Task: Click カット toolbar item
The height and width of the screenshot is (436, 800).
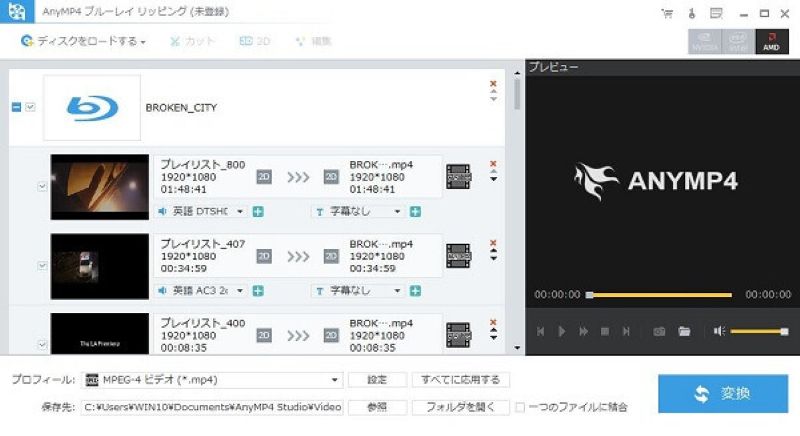Action: [x=193, y=41]
